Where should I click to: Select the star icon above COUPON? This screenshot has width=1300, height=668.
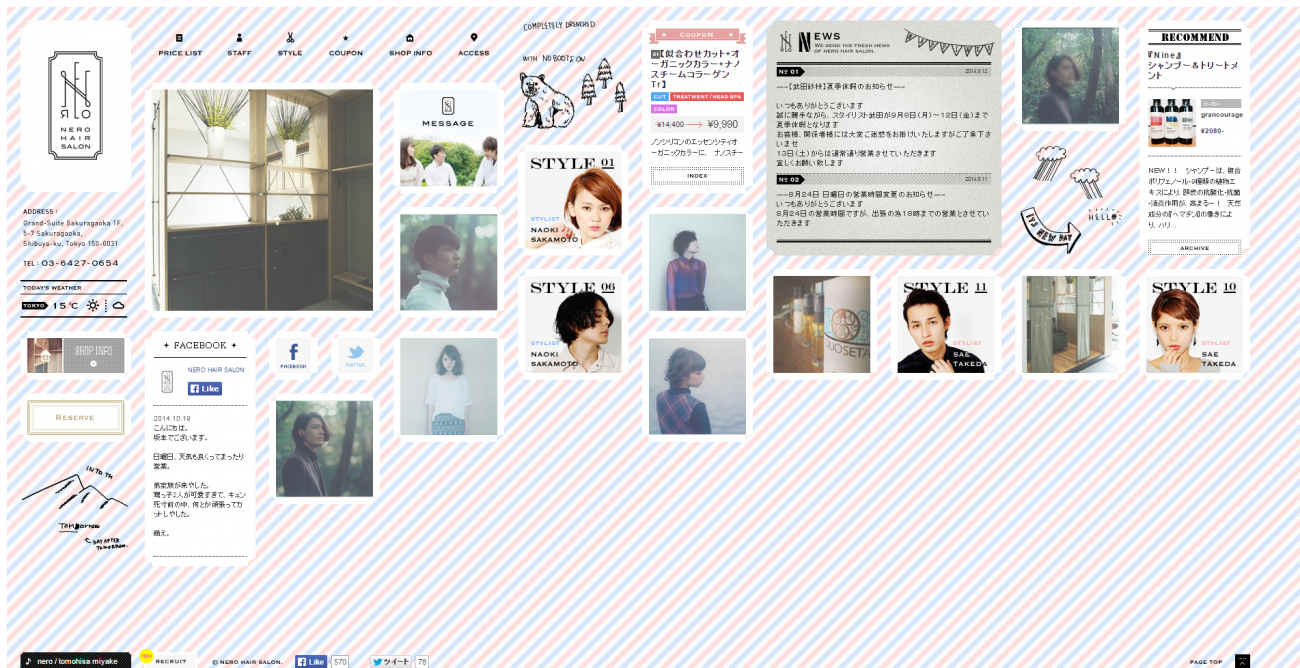pyautogui.click(x=345, y=38)
